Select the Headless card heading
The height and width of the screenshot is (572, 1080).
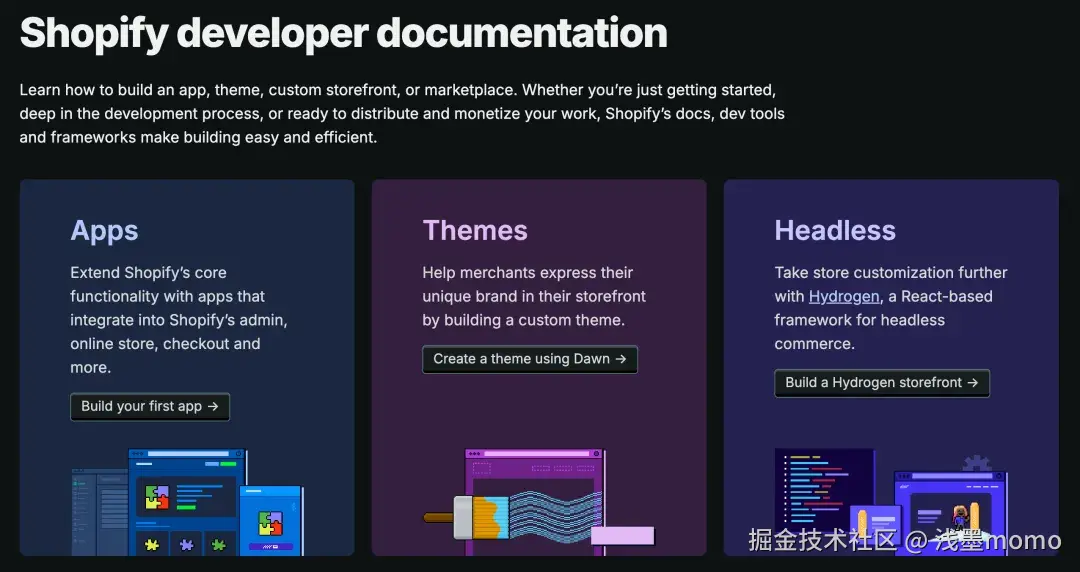(835, 230)
